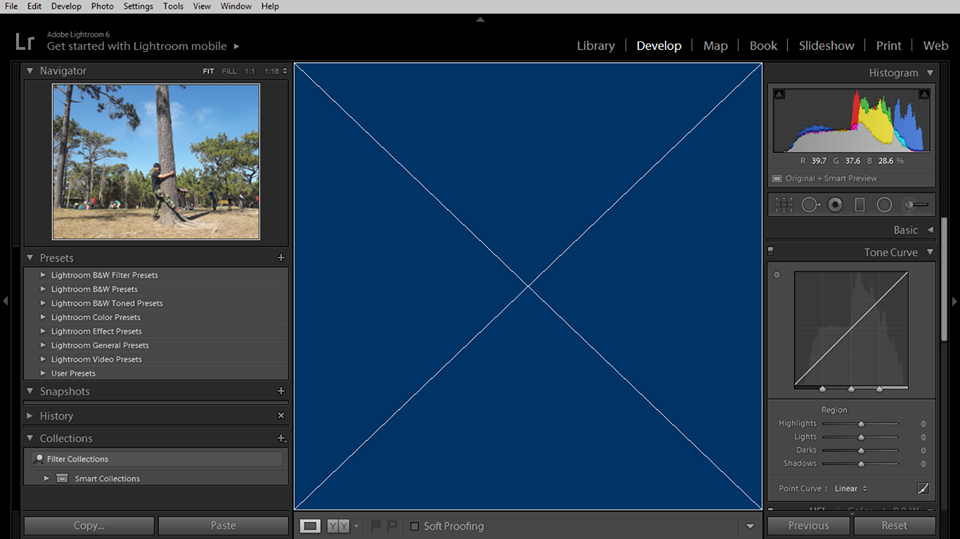Screen dimensions: 960x539
Task: Hide the left panel group arrow
Action: click(6, 301)
